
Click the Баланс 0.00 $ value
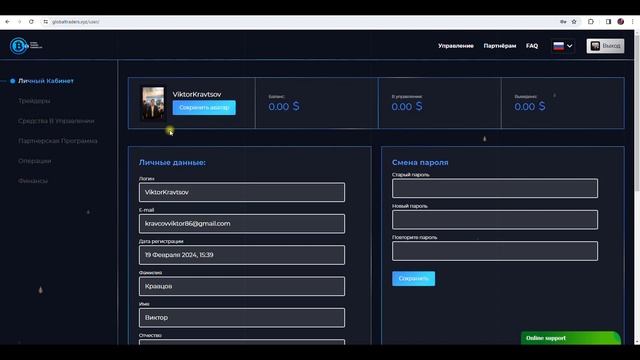point(284,107)
